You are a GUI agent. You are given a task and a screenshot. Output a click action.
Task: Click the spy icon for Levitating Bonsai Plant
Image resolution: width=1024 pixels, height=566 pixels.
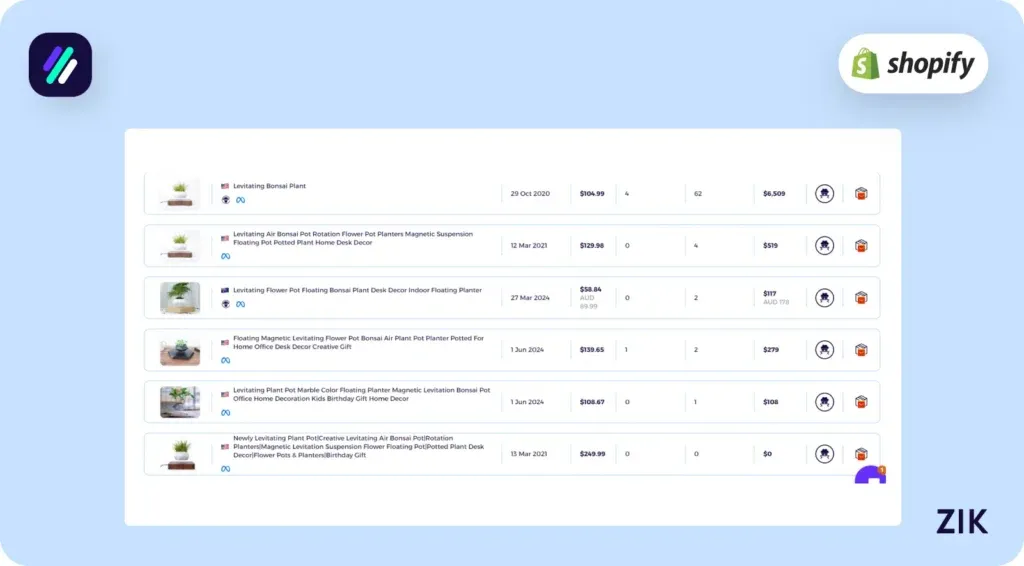tap(824, 193)
